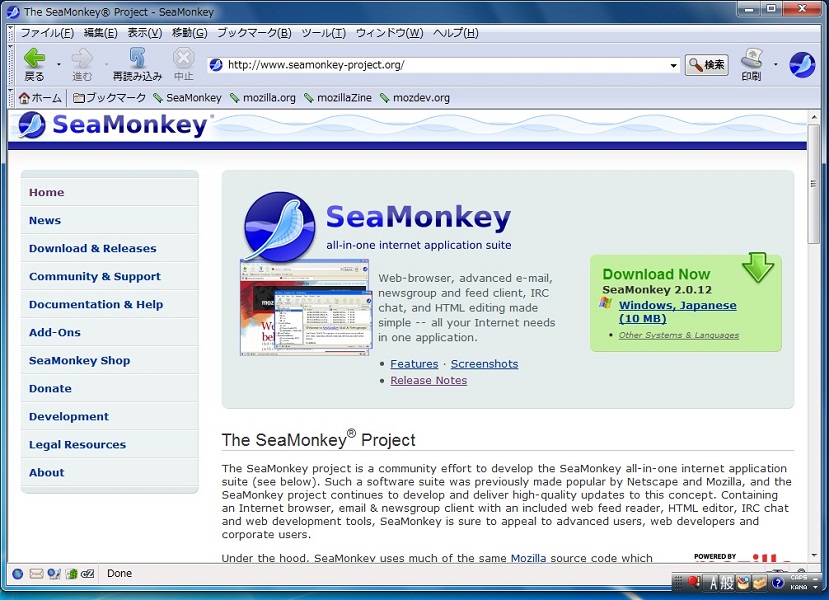Click the application screenshot thumbnail image
829x600 pixels.
(x=305, y=307)
